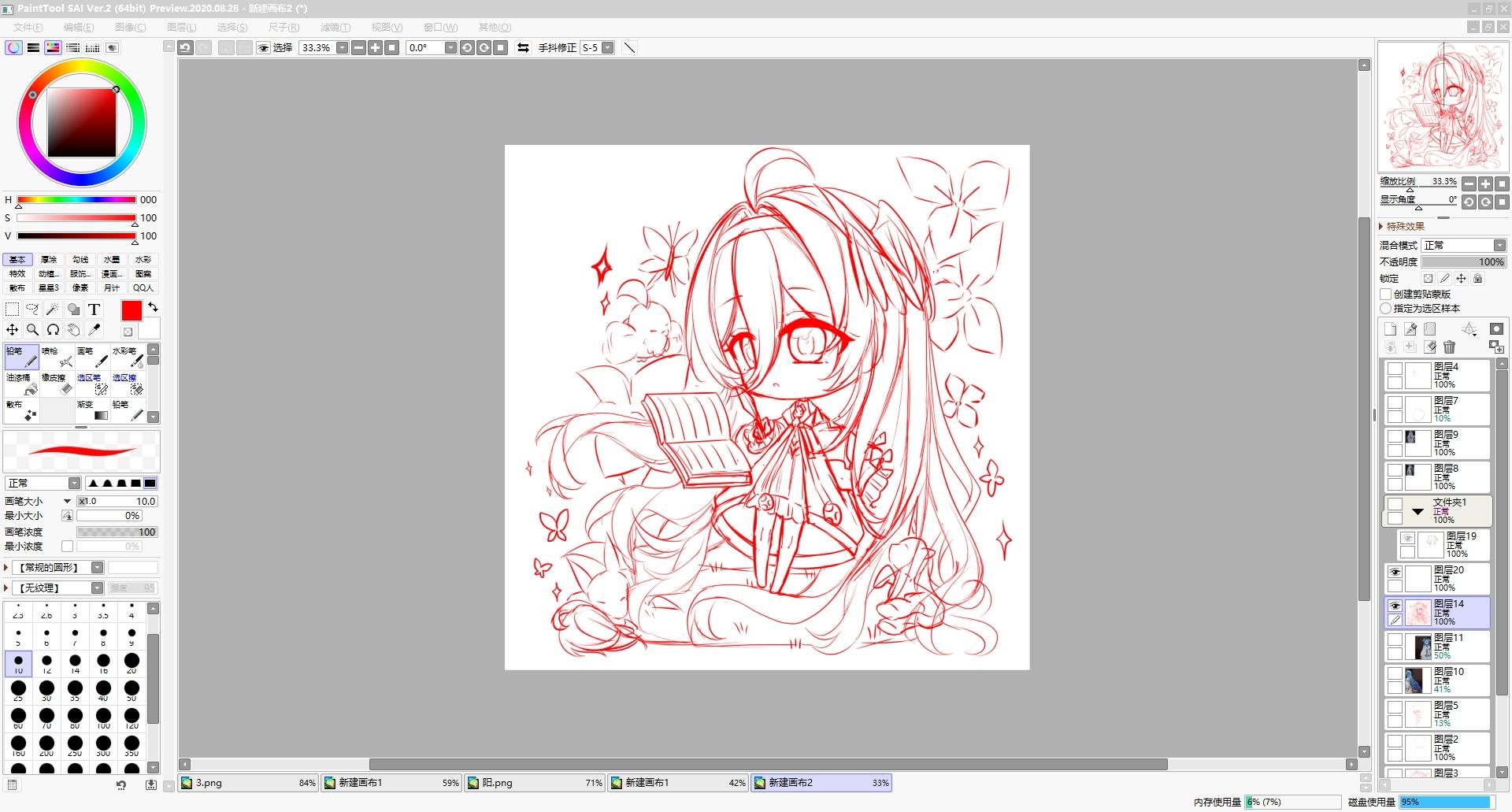The width and height of the screenshot is (1512, 812).
Task: Delete layer with the trash can icon
Action: coord(1449,347)
